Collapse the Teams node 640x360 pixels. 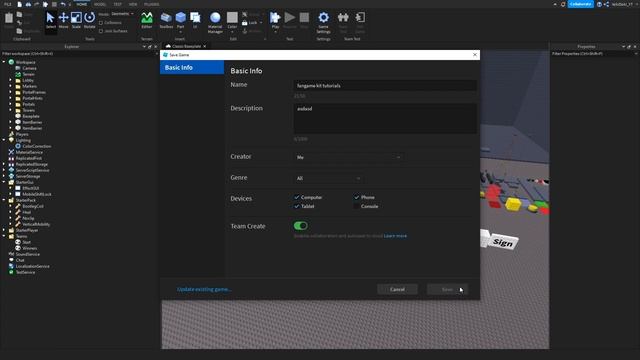click(4, 236)
